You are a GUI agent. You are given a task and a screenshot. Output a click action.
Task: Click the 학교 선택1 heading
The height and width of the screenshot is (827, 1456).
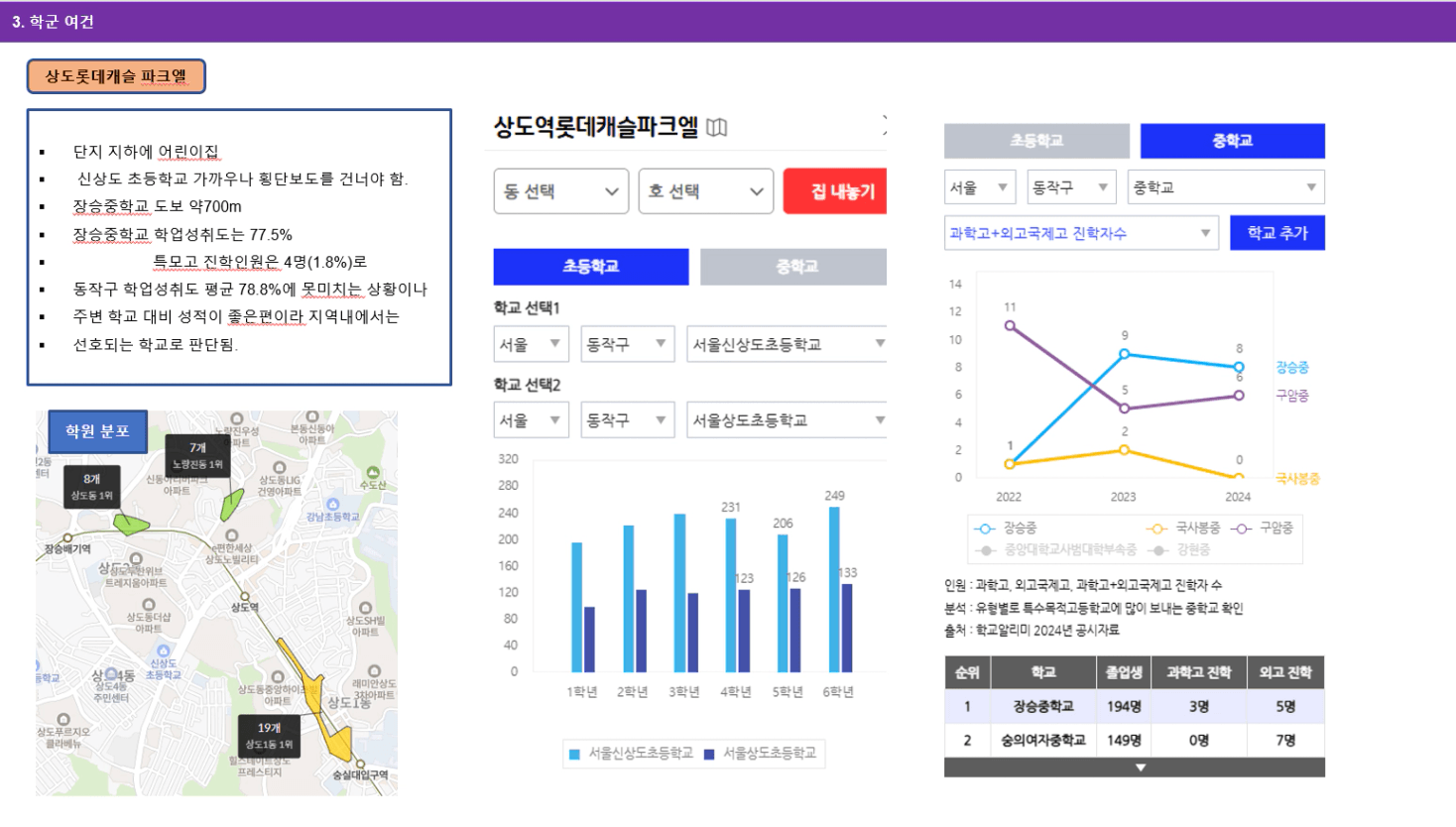coord(527,307)
